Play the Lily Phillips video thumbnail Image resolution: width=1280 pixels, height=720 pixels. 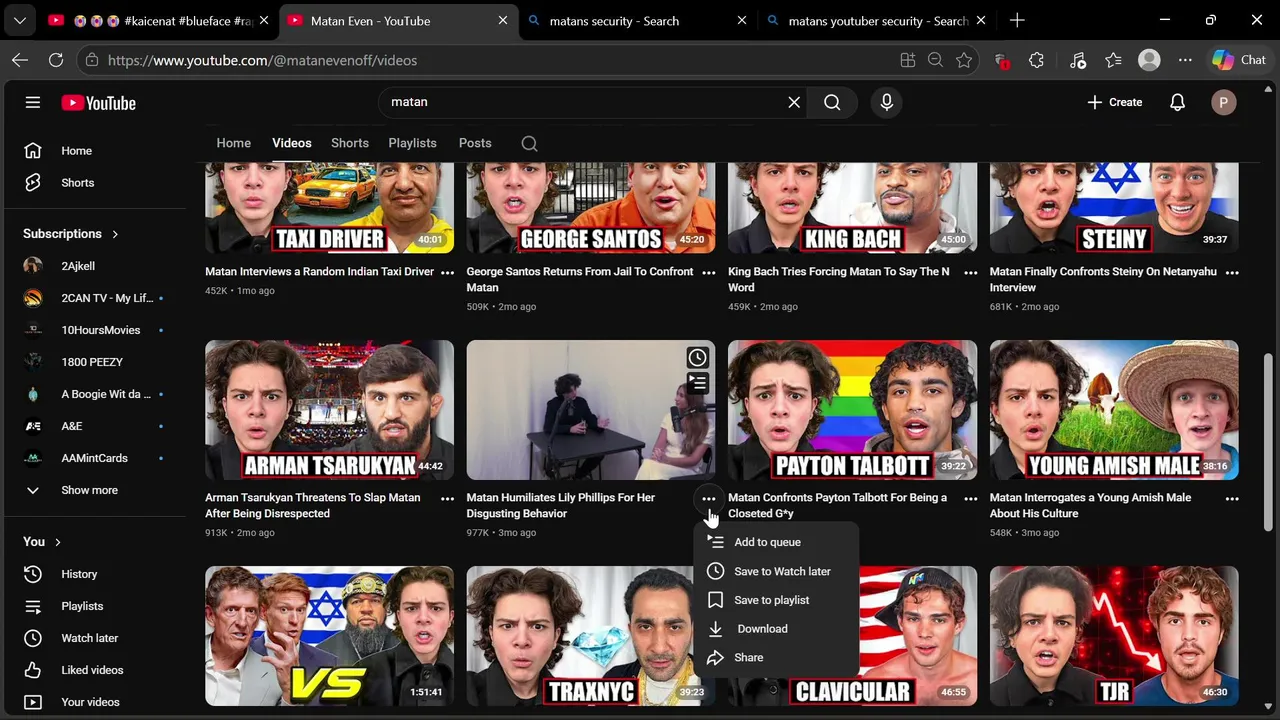click(x=590, y=410)
